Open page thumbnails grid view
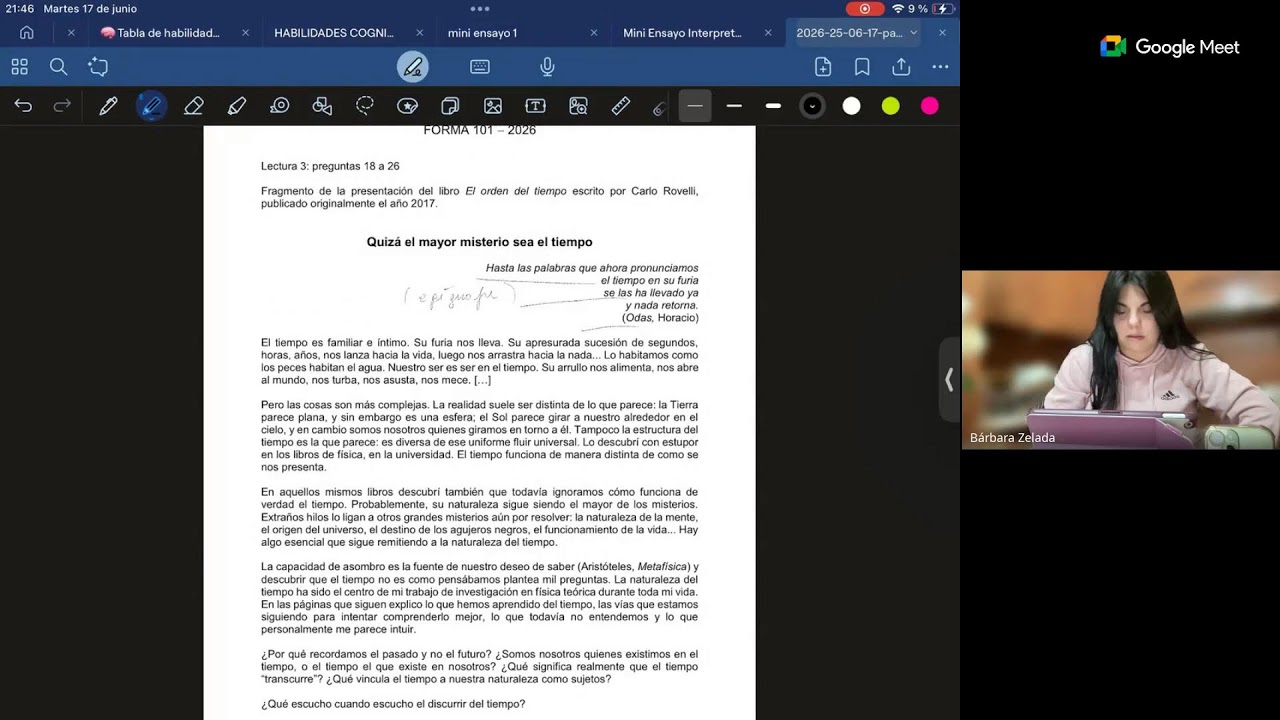 (19, 67)
